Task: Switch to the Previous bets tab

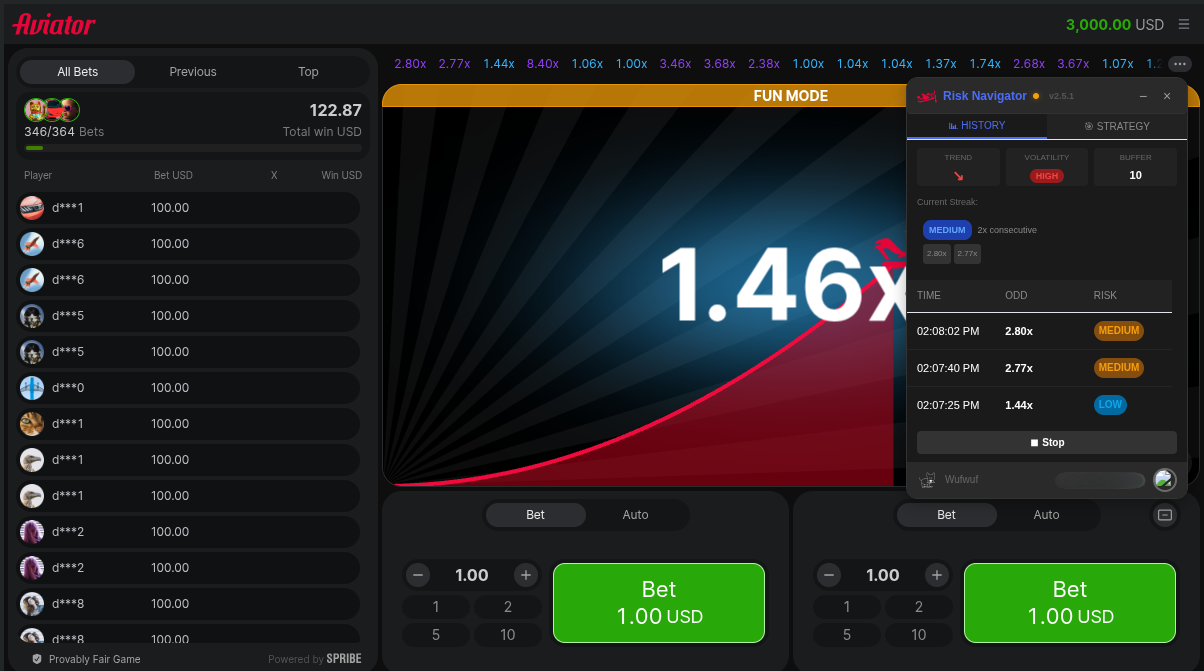Action: pyautogui.click(x=192, y=71)
